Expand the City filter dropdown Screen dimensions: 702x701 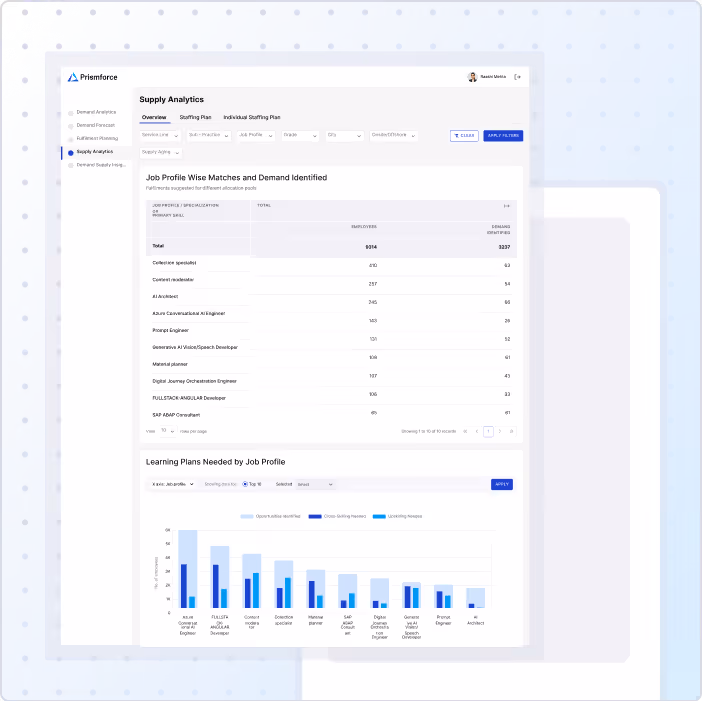pos(344,135)
